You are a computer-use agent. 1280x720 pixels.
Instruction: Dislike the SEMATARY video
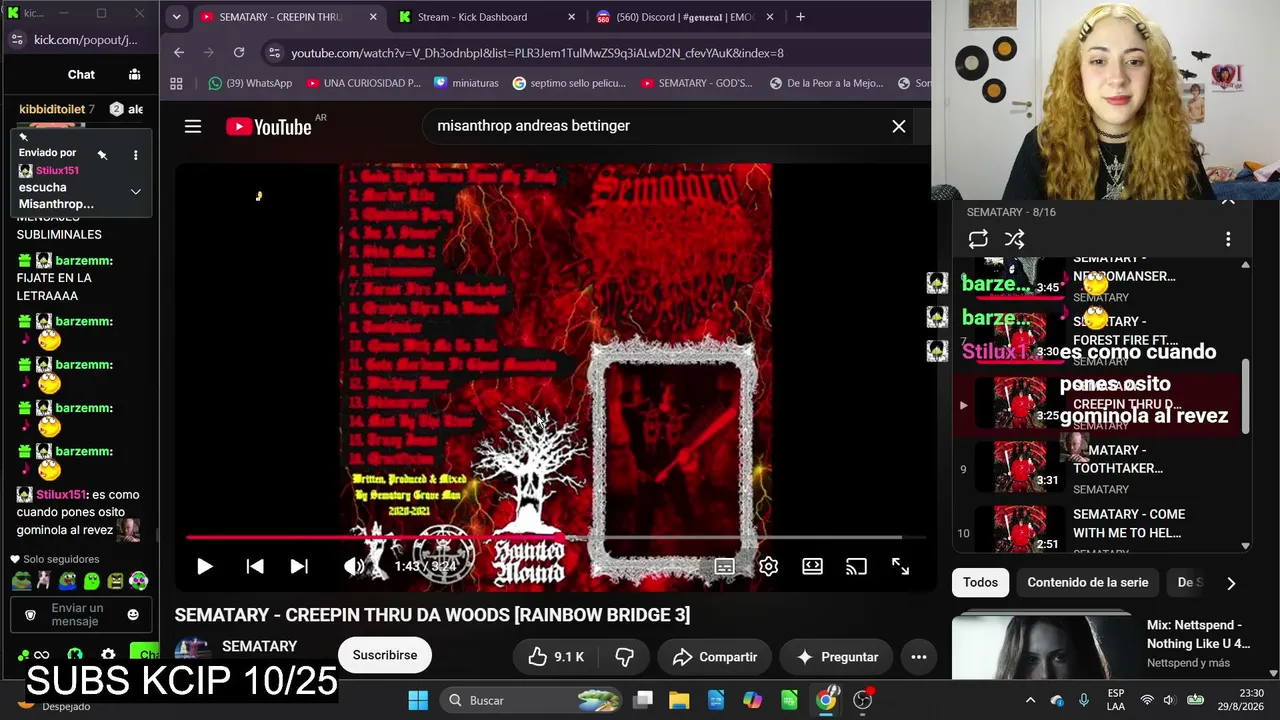624,657
